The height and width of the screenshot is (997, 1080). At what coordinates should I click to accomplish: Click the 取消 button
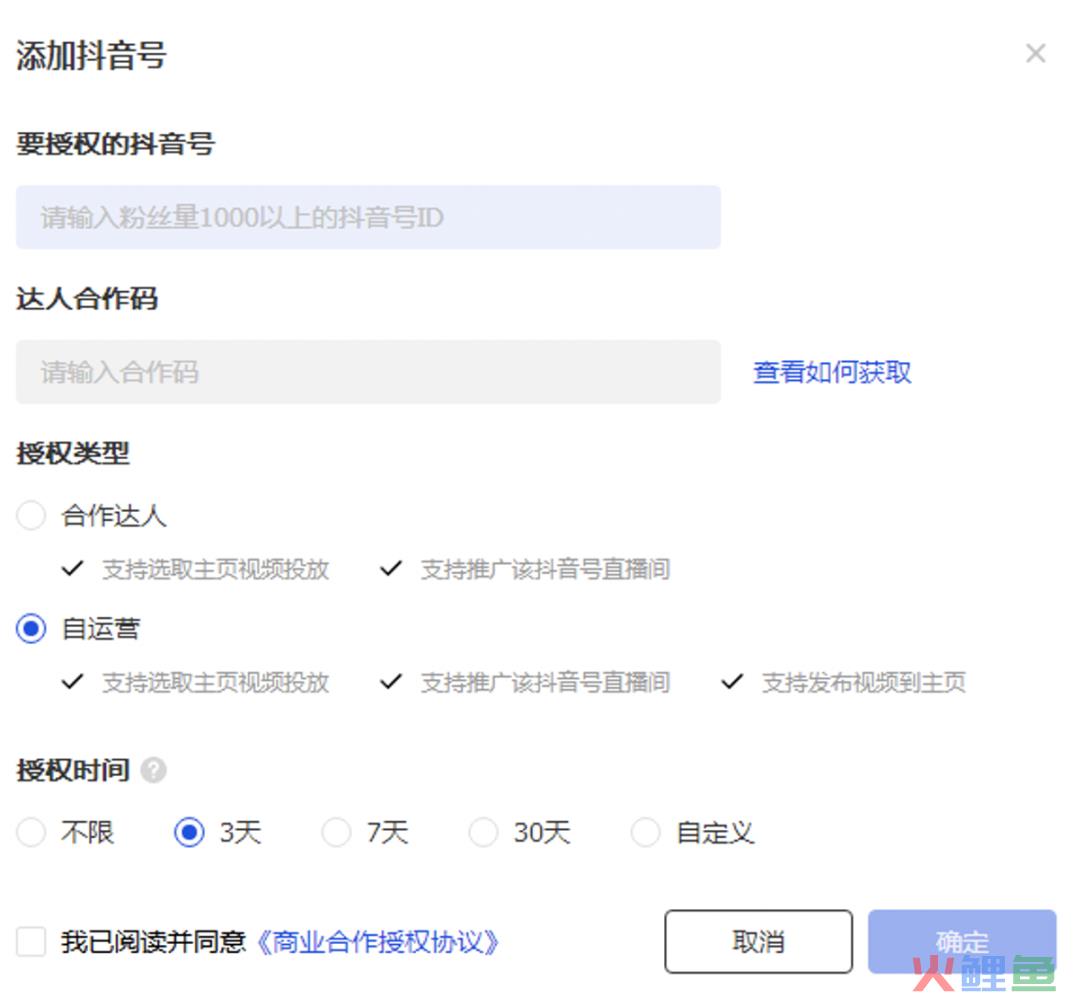[x=758, y=941]
